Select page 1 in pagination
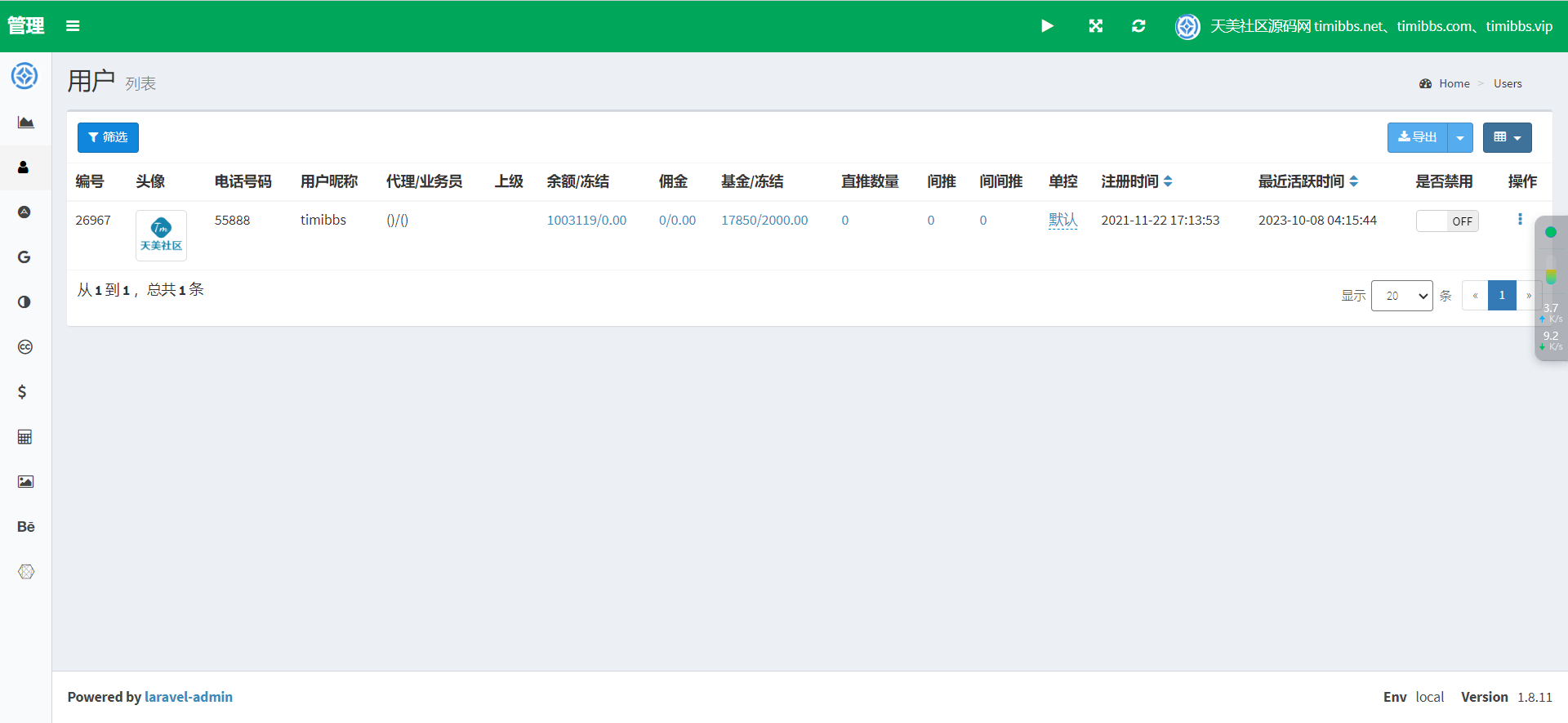 [1502, 296]
